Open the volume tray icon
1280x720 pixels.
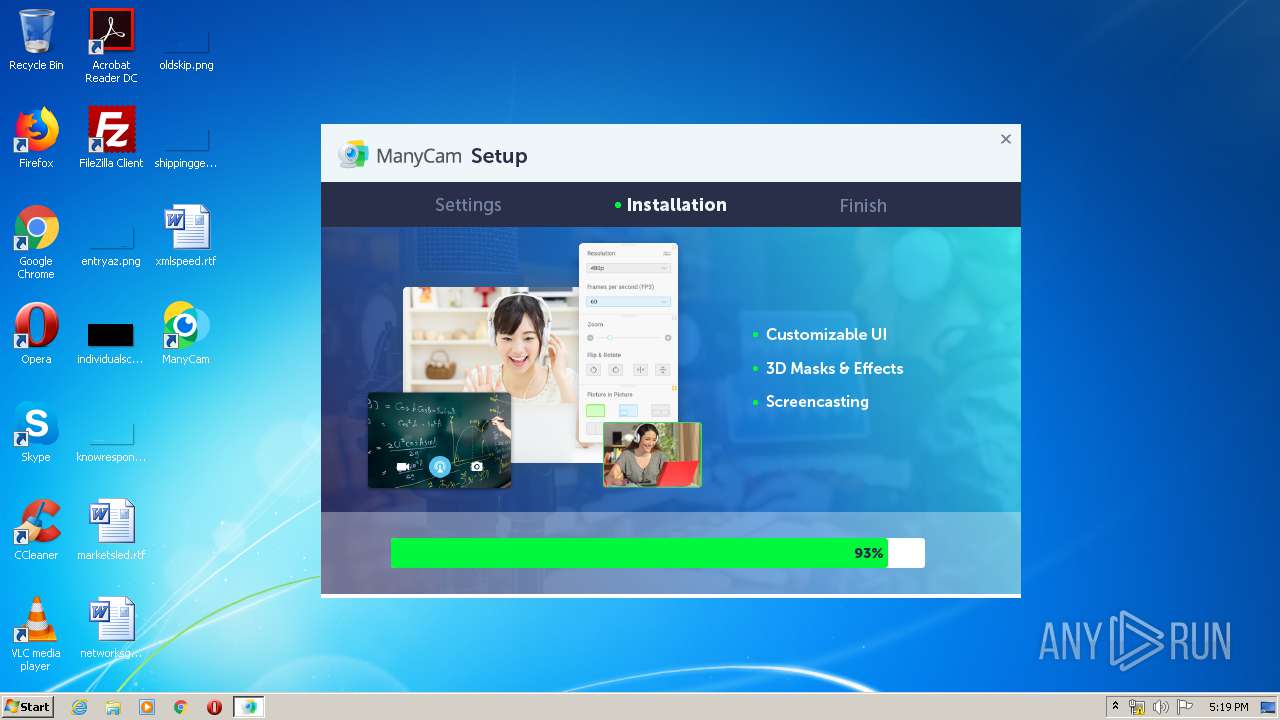[1161, 707]
